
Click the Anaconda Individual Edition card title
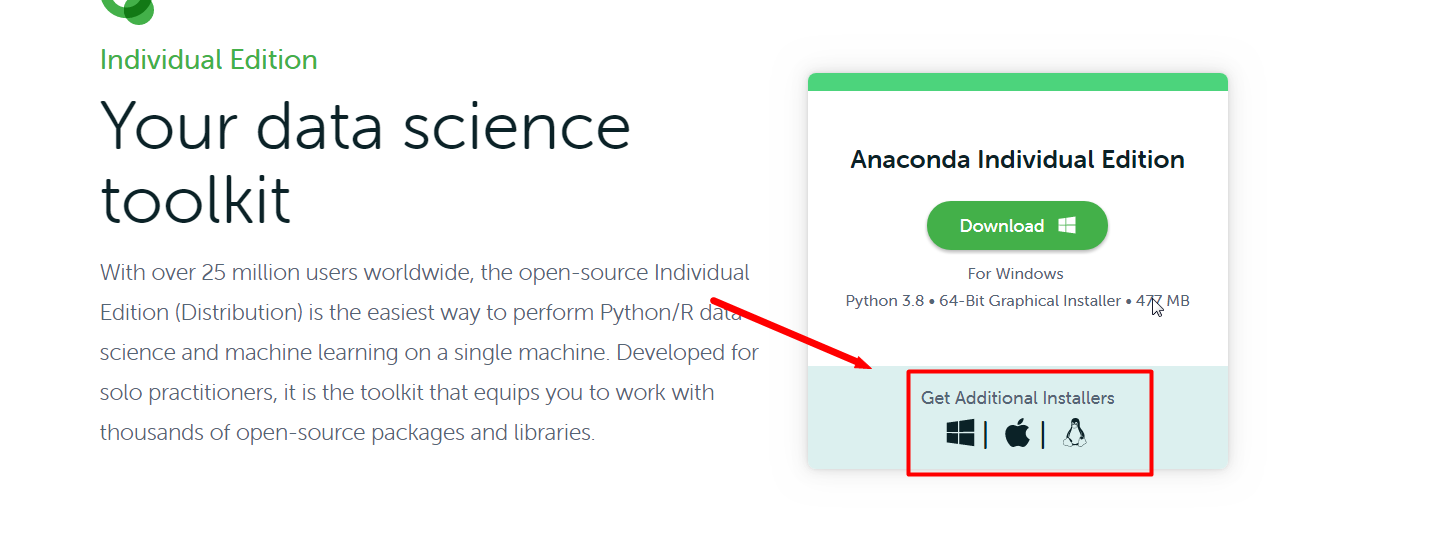(x=1017, y=160)
